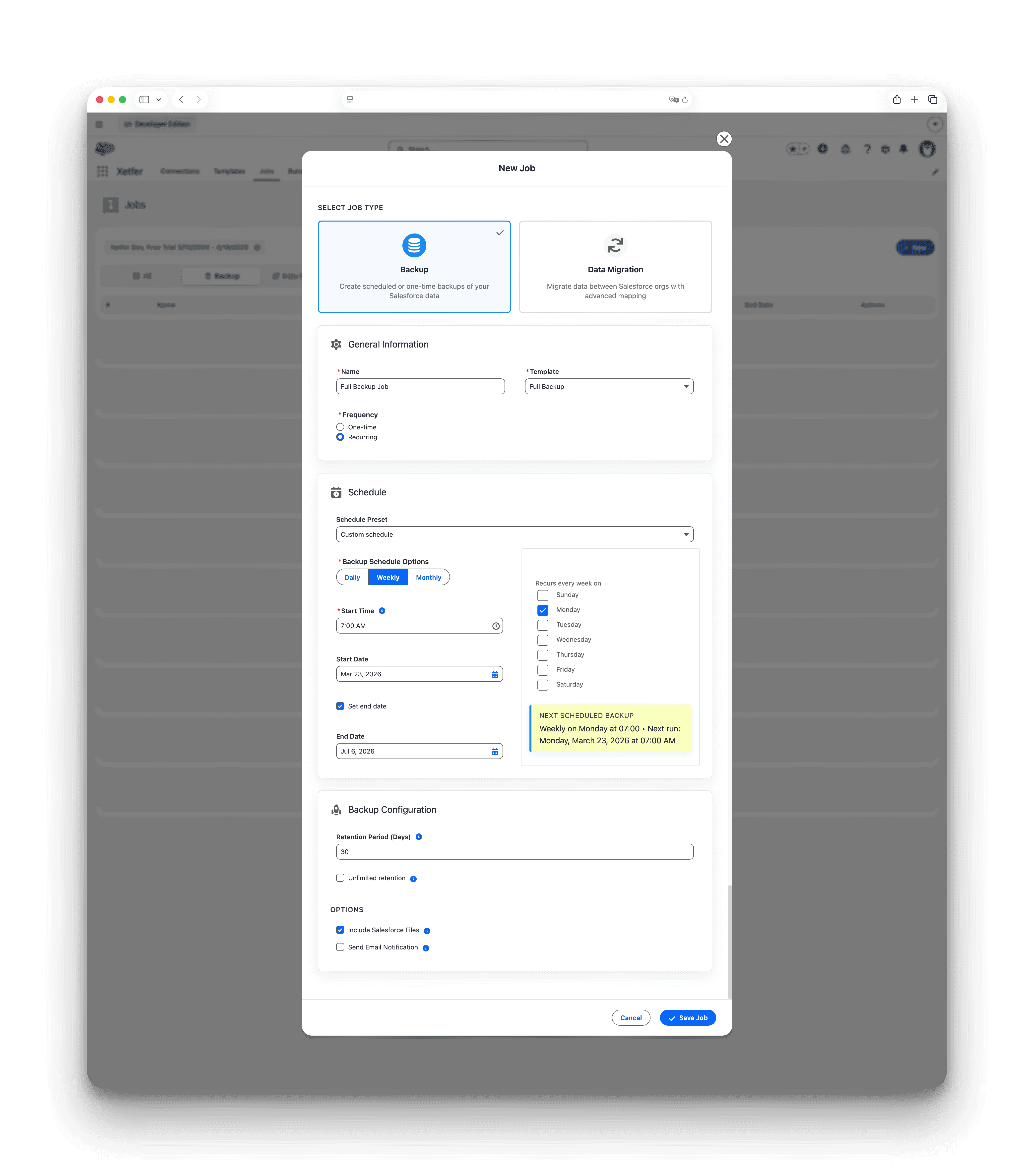
Task: Enable Send Email Notification option
Action: point(340,947)
